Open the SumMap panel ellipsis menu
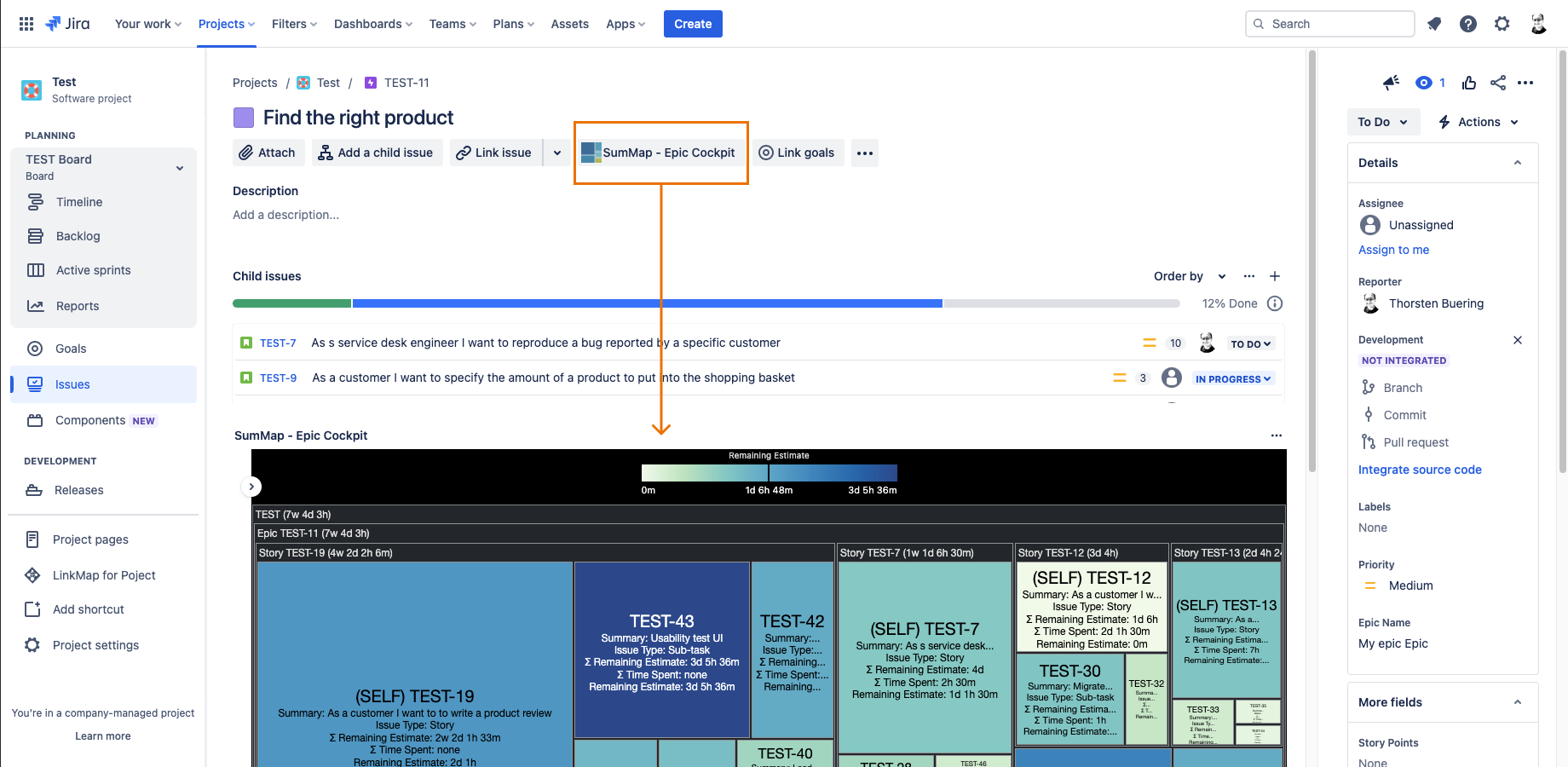Image resolution: width=1568 pixels, height=767 pixels. point(1277,435)
